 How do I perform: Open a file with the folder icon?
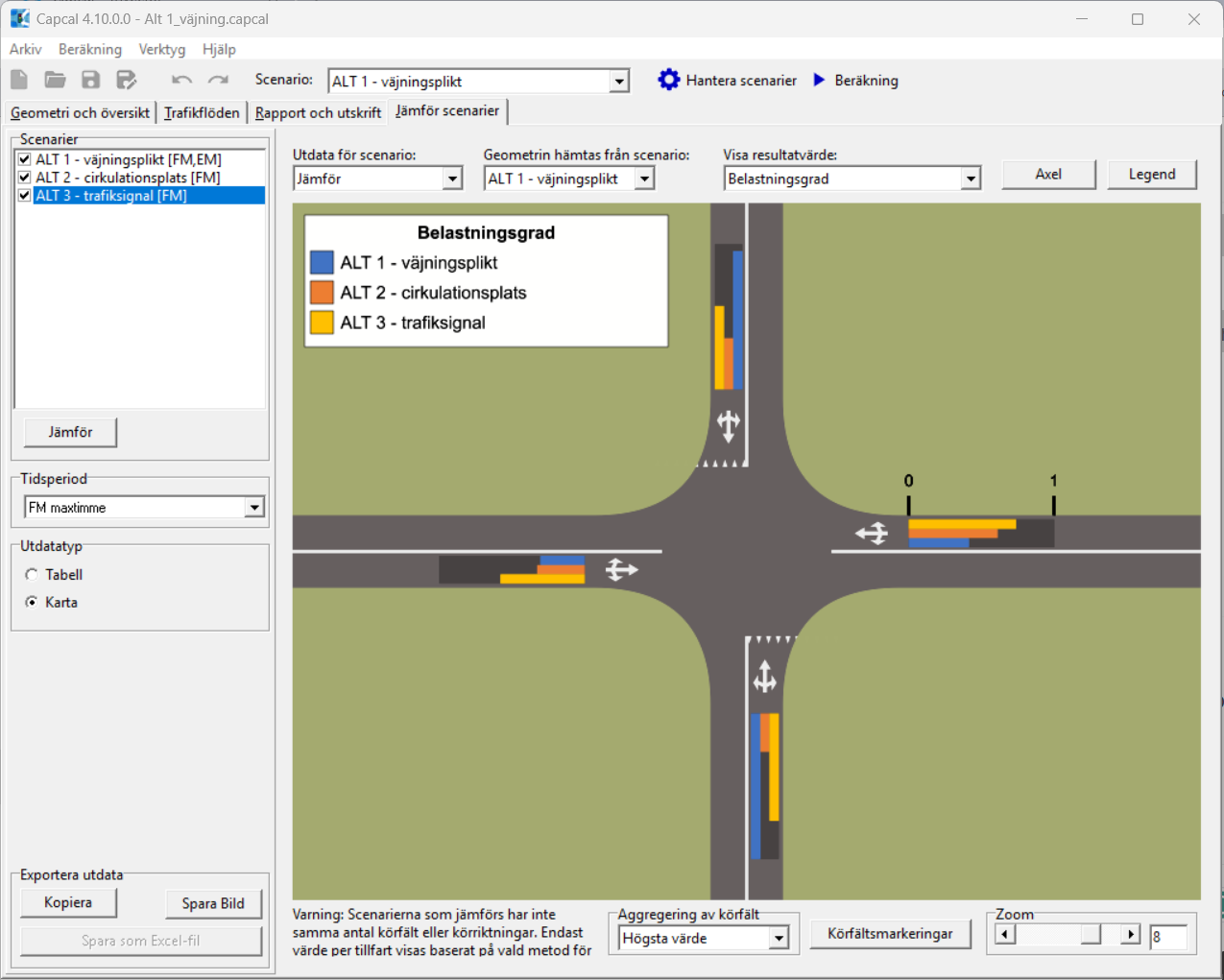click(x=55, y=80)
